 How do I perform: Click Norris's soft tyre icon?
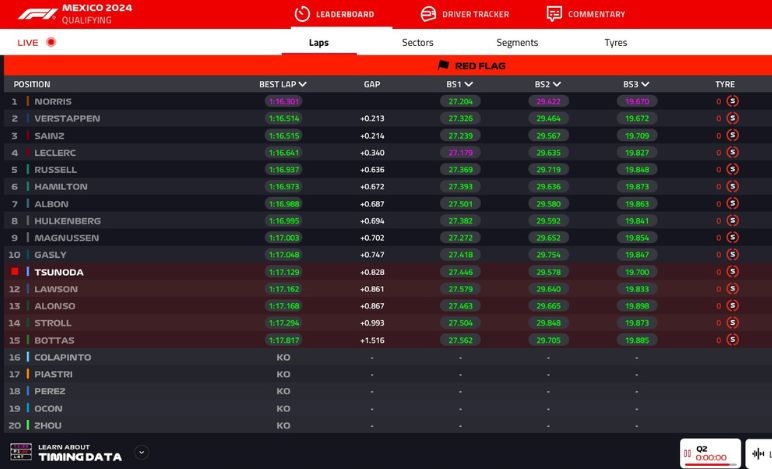click(732, 102)
